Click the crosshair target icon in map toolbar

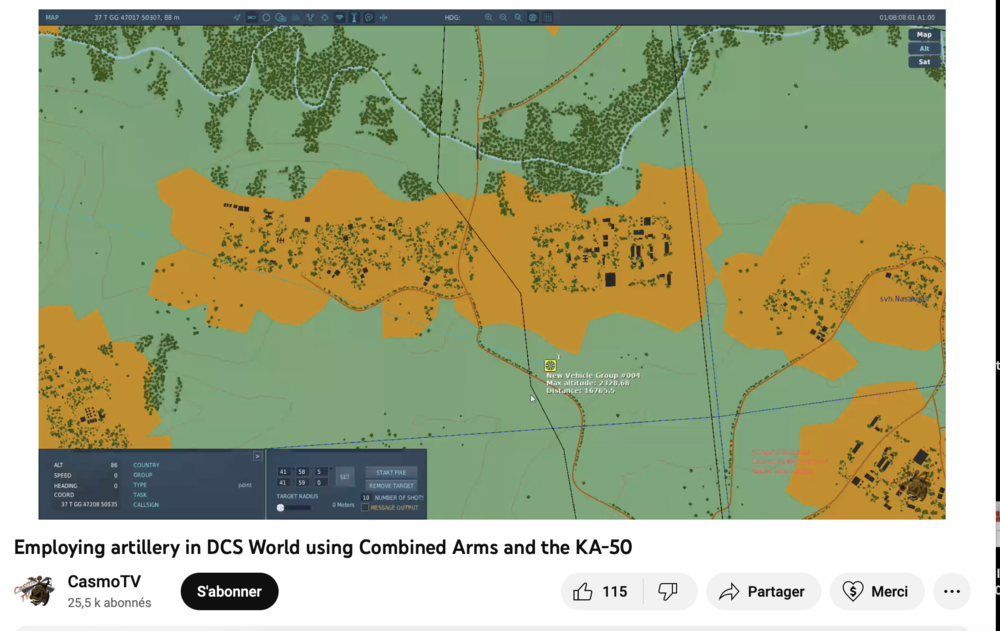tap(325, 17)
